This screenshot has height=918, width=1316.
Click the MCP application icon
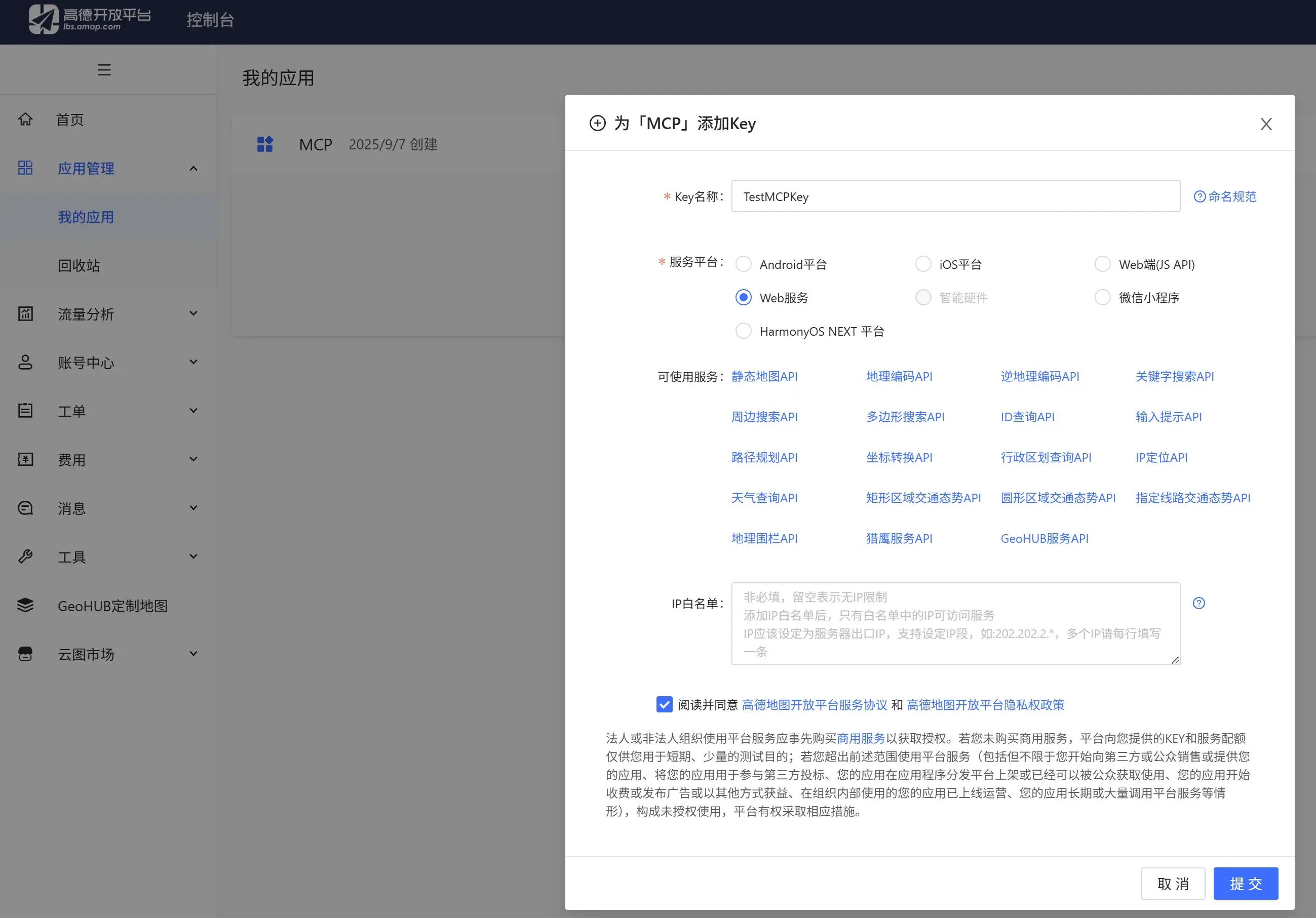(265, 144)
